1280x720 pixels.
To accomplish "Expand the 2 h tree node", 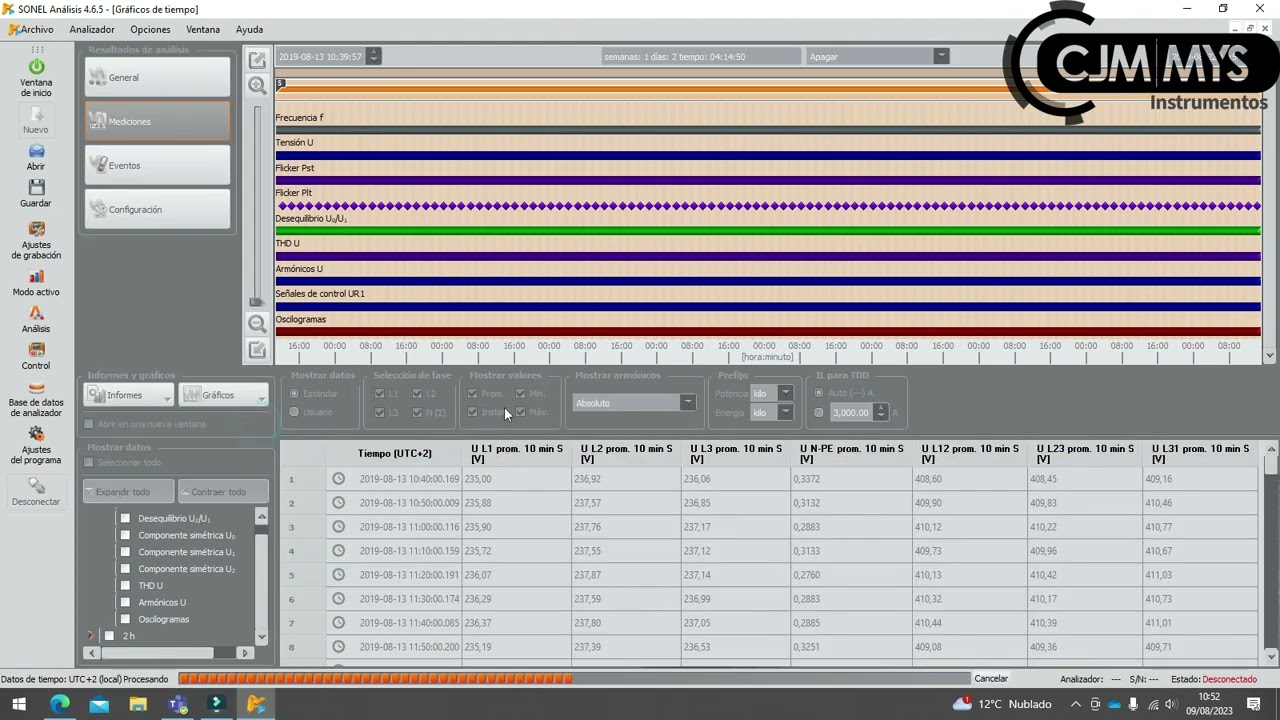I will 91,636.
